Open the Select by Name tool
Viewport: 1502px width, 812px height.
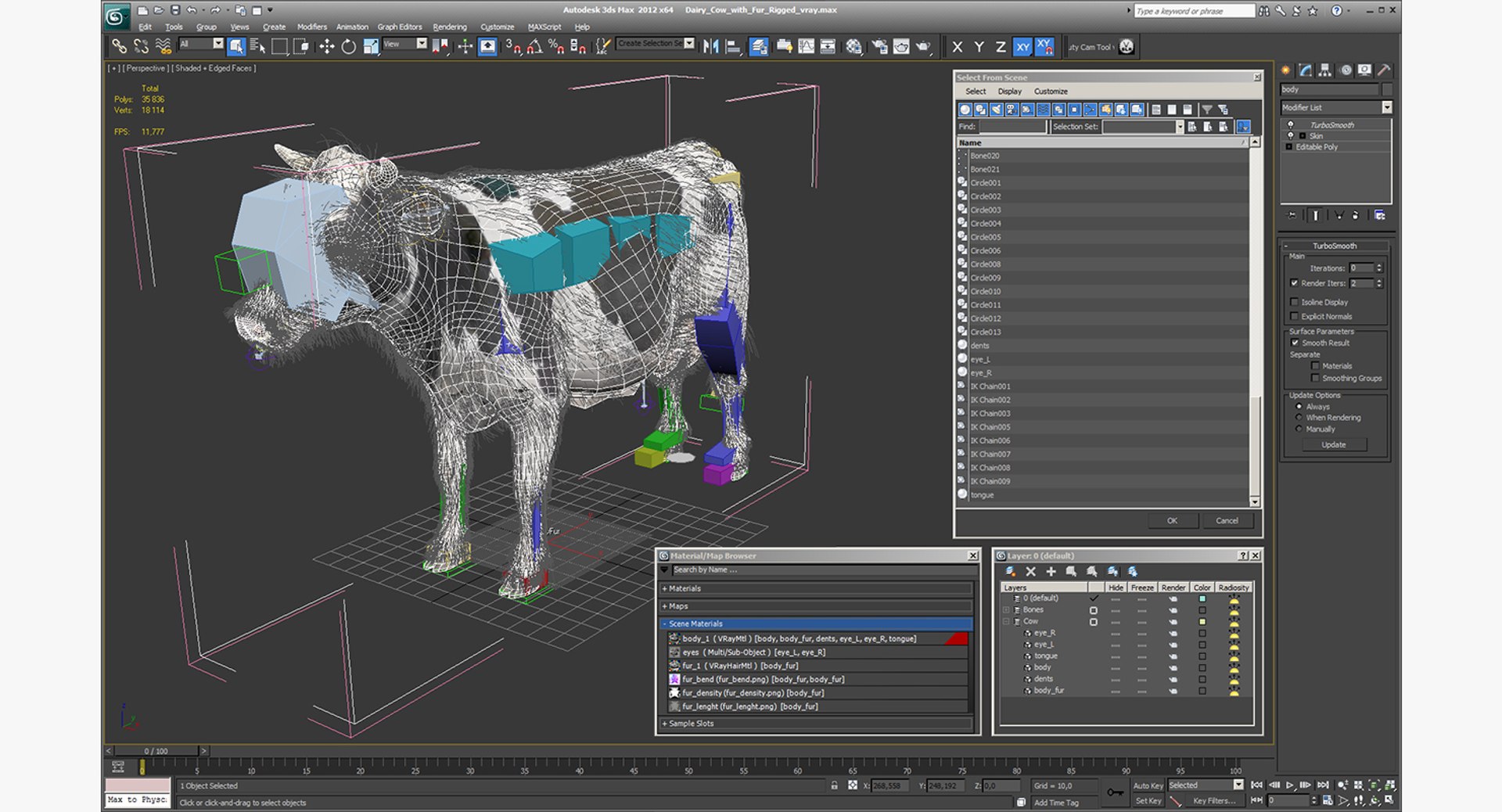[x=257, y=46]
